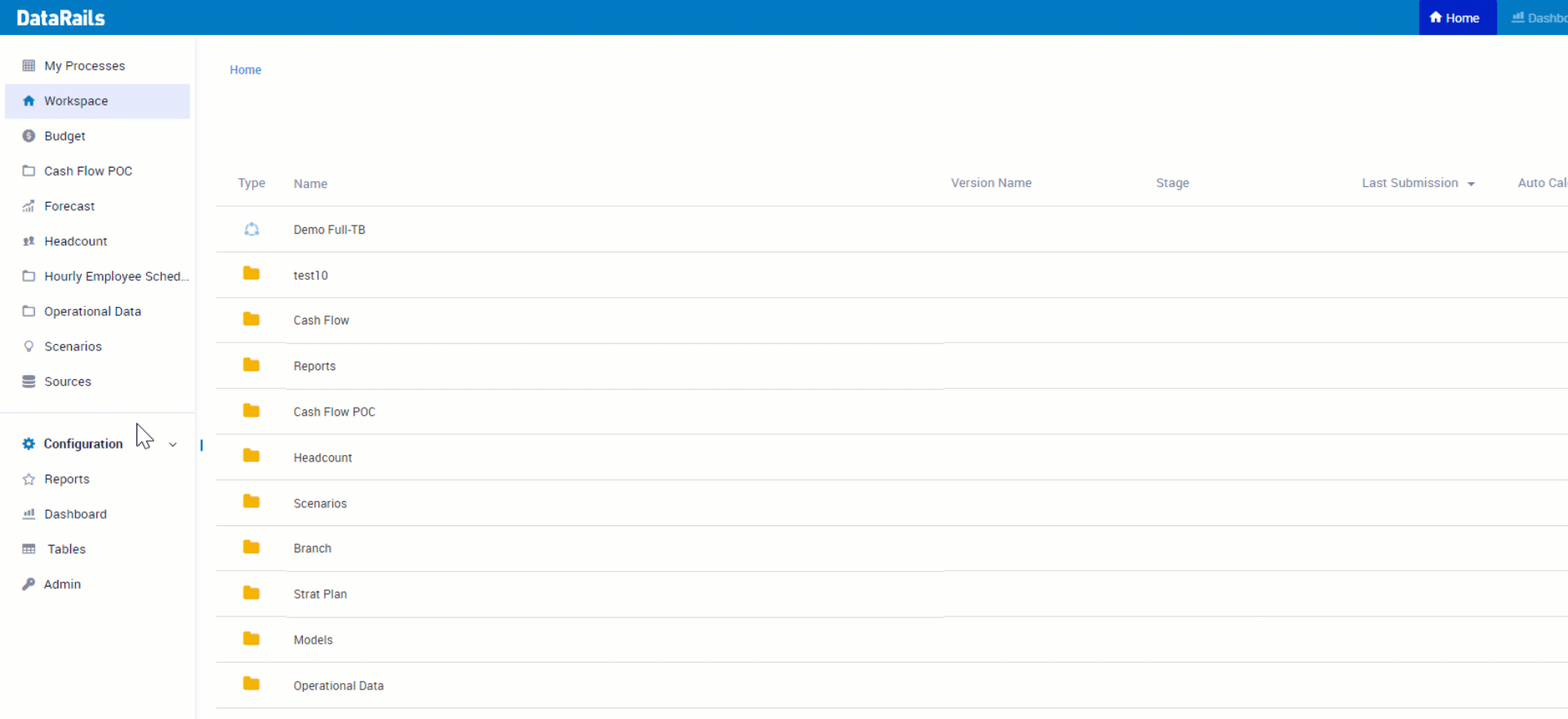Viewport: 1568px width, 719px height.
Task: Click the Version Name column header
Action: tap(991, 183)
